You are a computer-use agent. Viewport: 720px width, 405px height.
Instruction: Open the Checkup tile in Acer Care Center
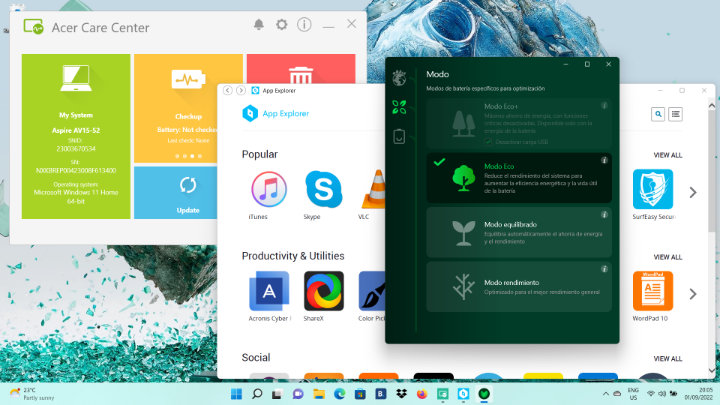point(188,108)
